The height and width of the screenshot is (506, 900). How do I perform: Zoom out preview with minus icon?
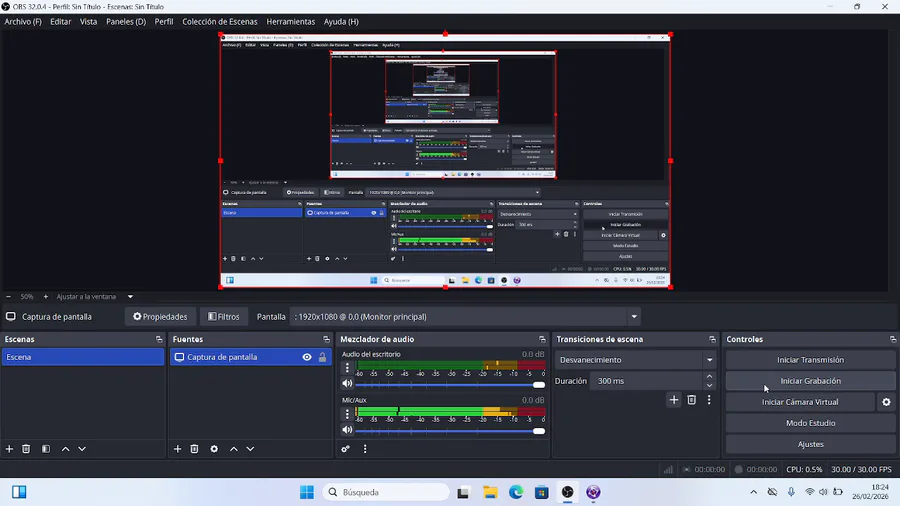tap(8, 297)
